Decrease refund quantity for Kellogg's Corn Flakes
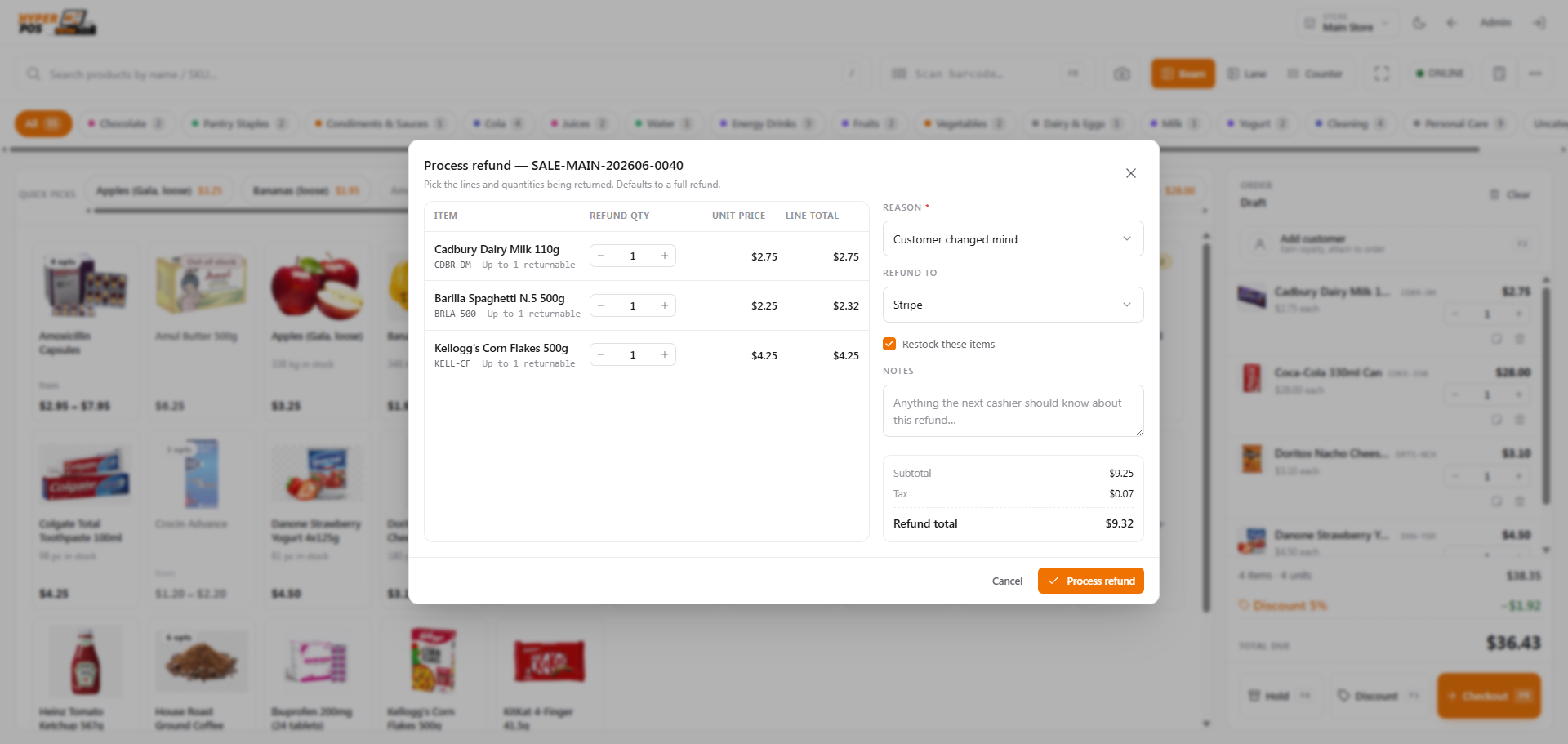 tap(601, 354)
